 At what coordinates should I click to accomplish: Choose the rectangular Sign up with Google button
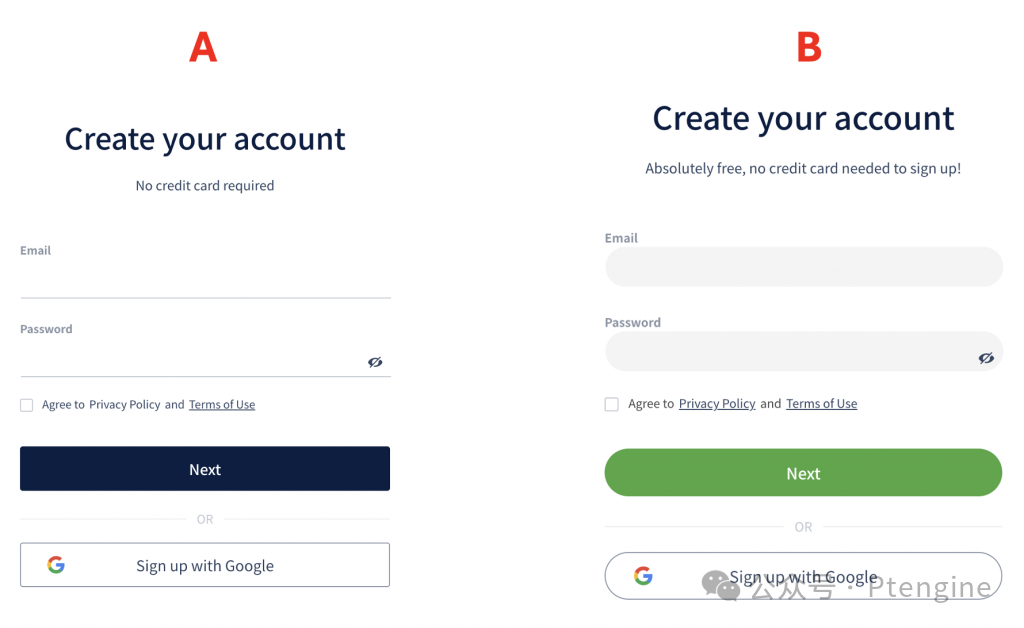(205, 565)
